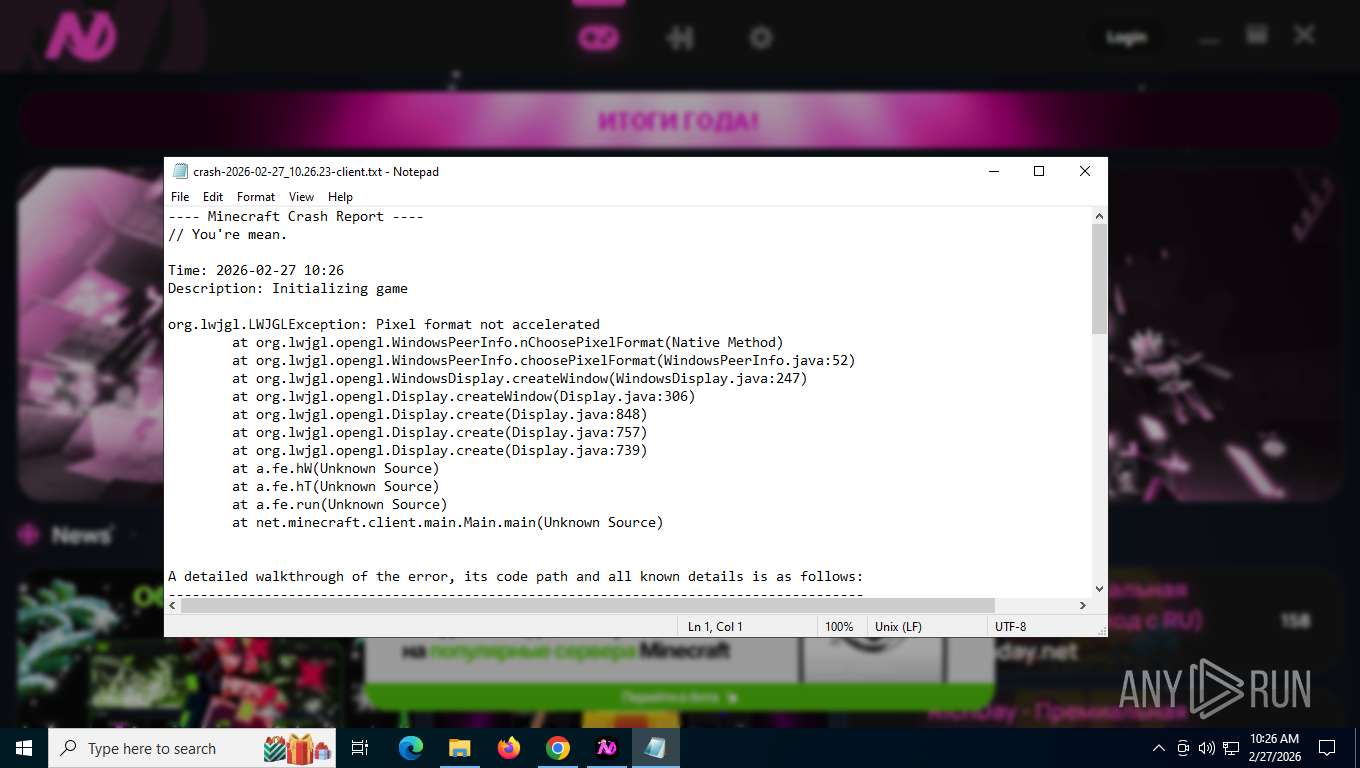
Task: Switch to the launcher app on the taskbar
Action: coord(607,748)
